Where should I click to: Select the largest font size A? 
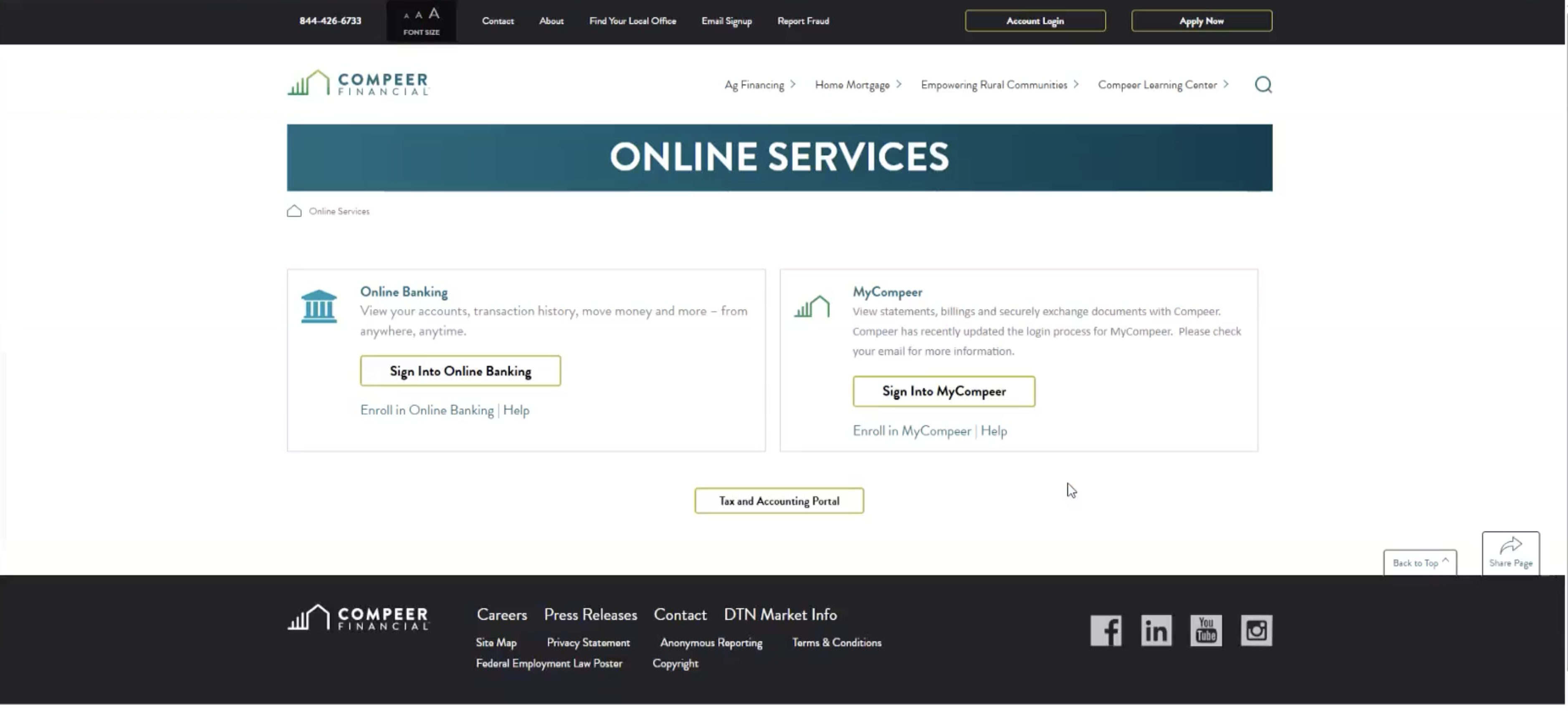click(434, 13)
